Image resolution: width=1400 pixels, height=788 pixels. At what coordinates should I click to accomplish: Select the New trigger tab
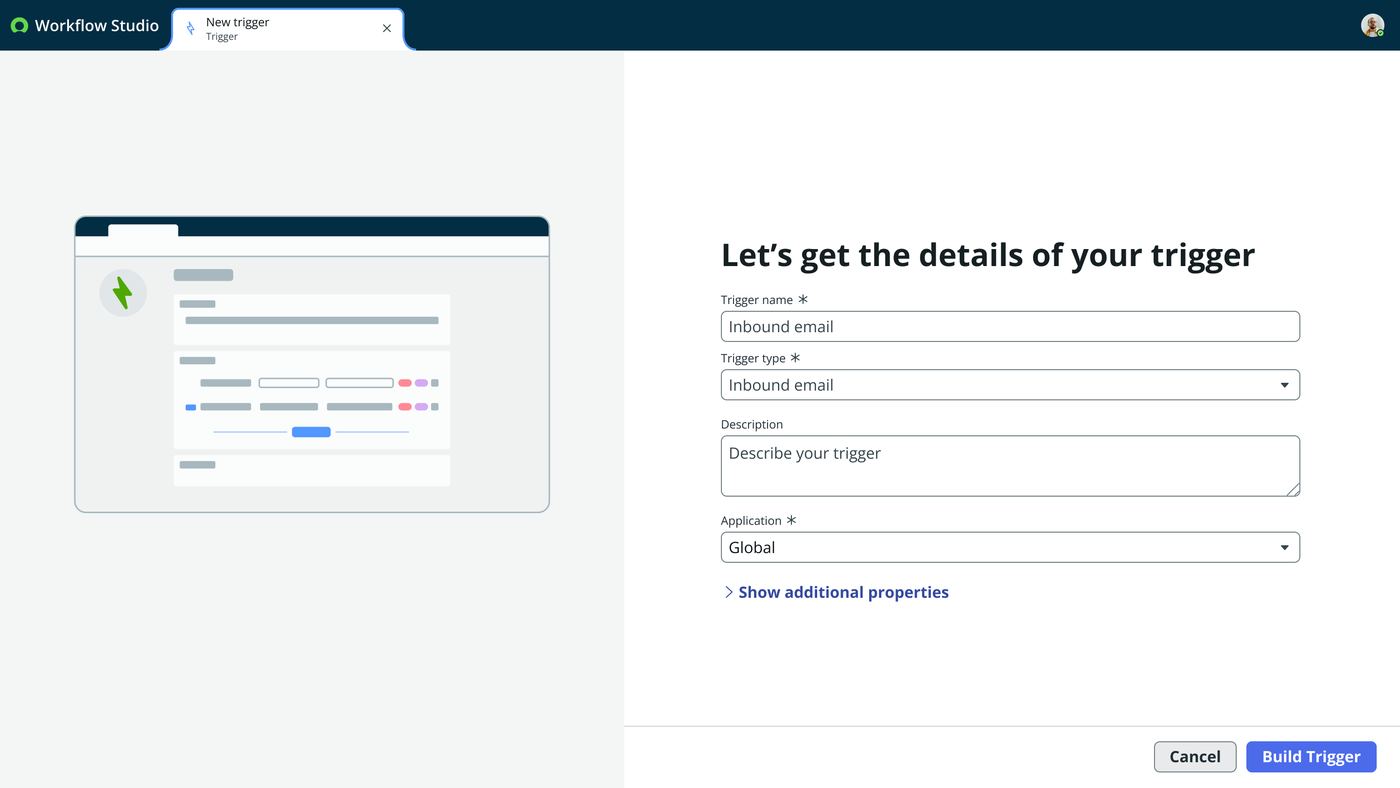288,29
